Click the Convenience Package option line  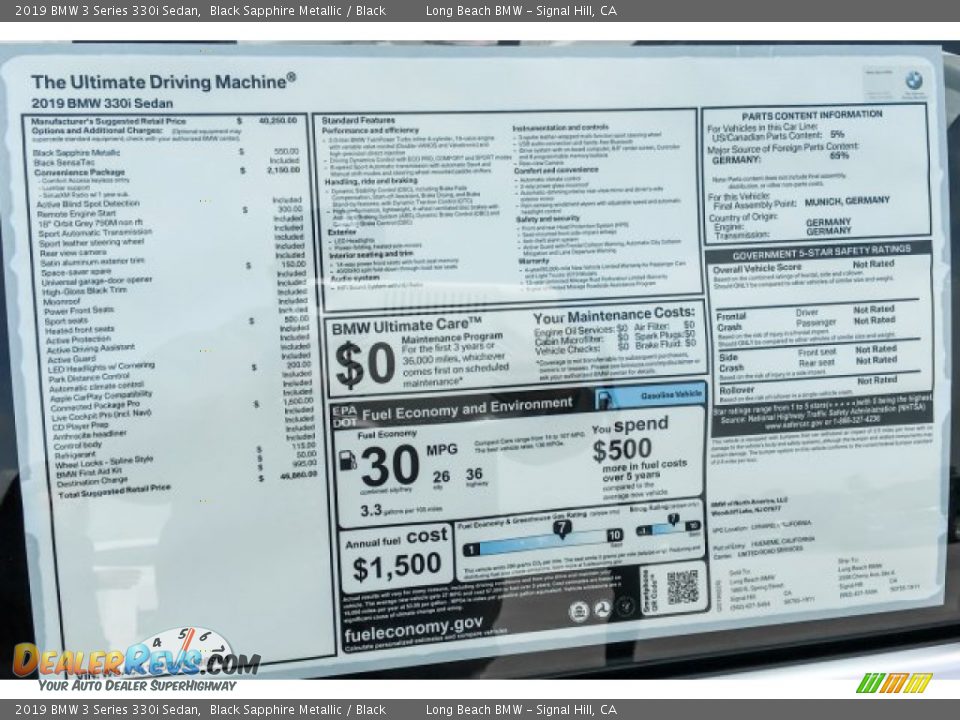79,172
